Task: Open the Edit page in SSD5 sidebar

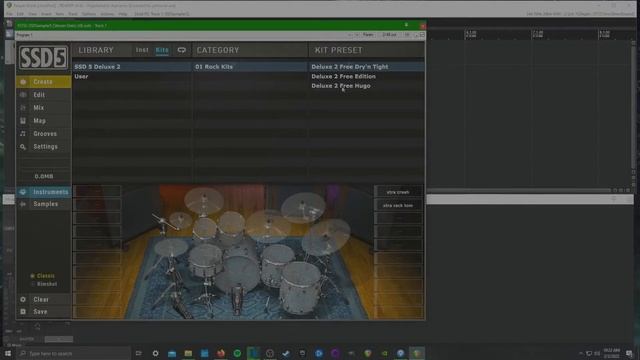Action: (43, 95)
